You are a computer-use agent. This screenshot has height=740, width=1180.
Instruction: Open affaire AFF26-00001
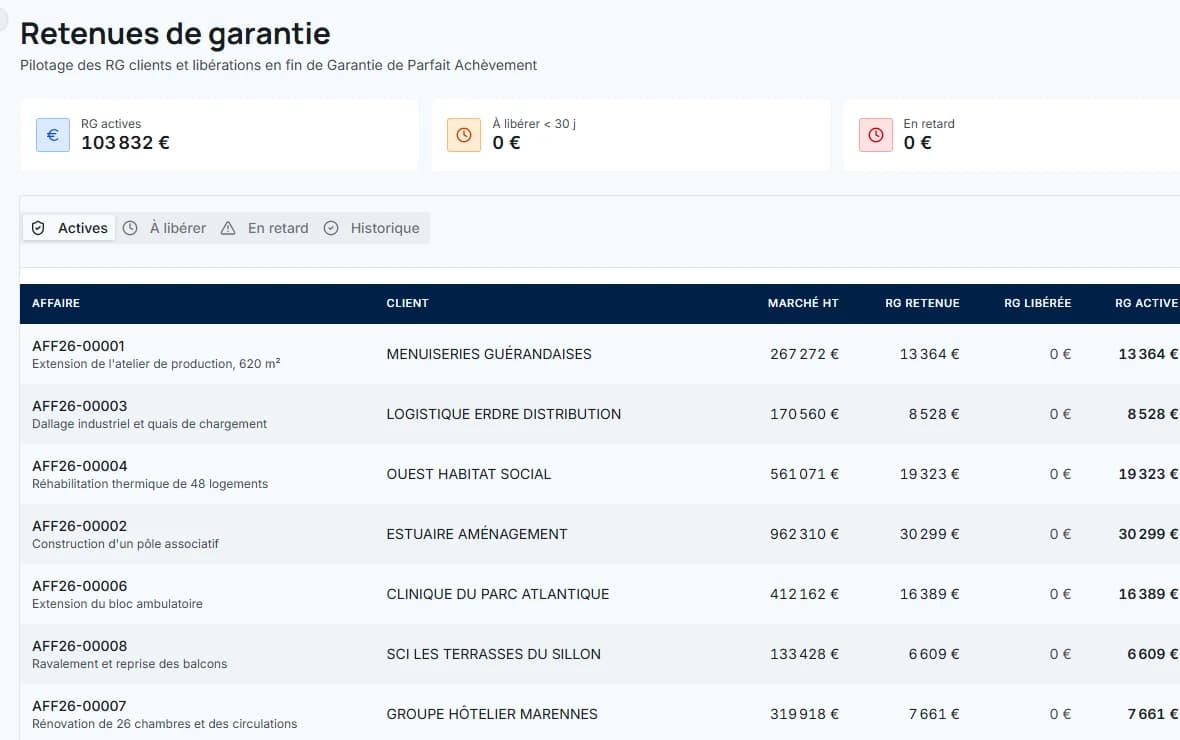point(78,346)
